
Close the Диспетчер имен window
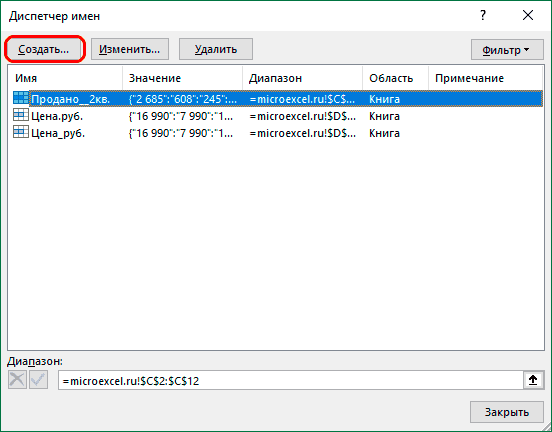pos(528,15)
